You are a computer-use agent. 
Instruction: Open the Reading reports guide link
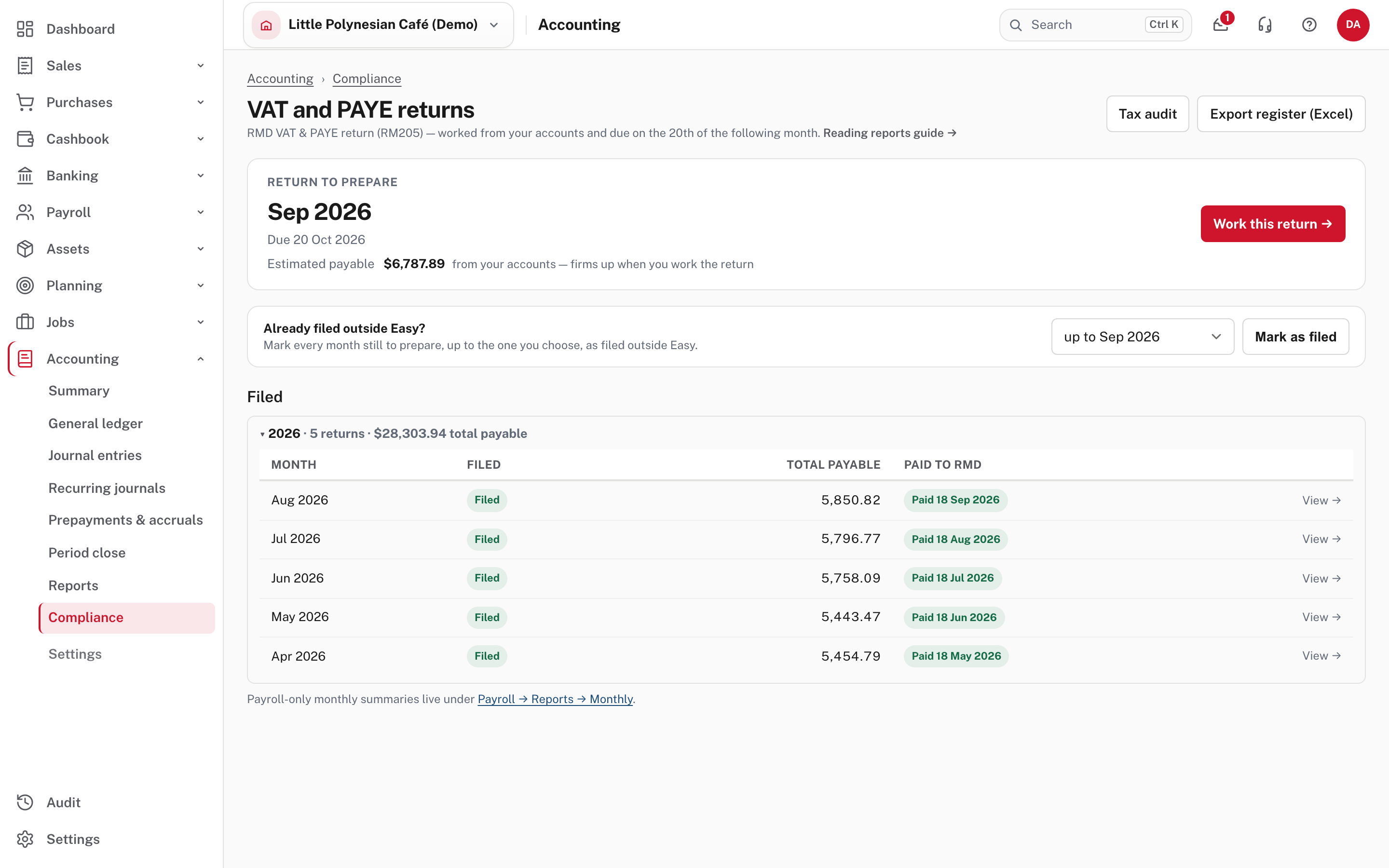(890, 133)
